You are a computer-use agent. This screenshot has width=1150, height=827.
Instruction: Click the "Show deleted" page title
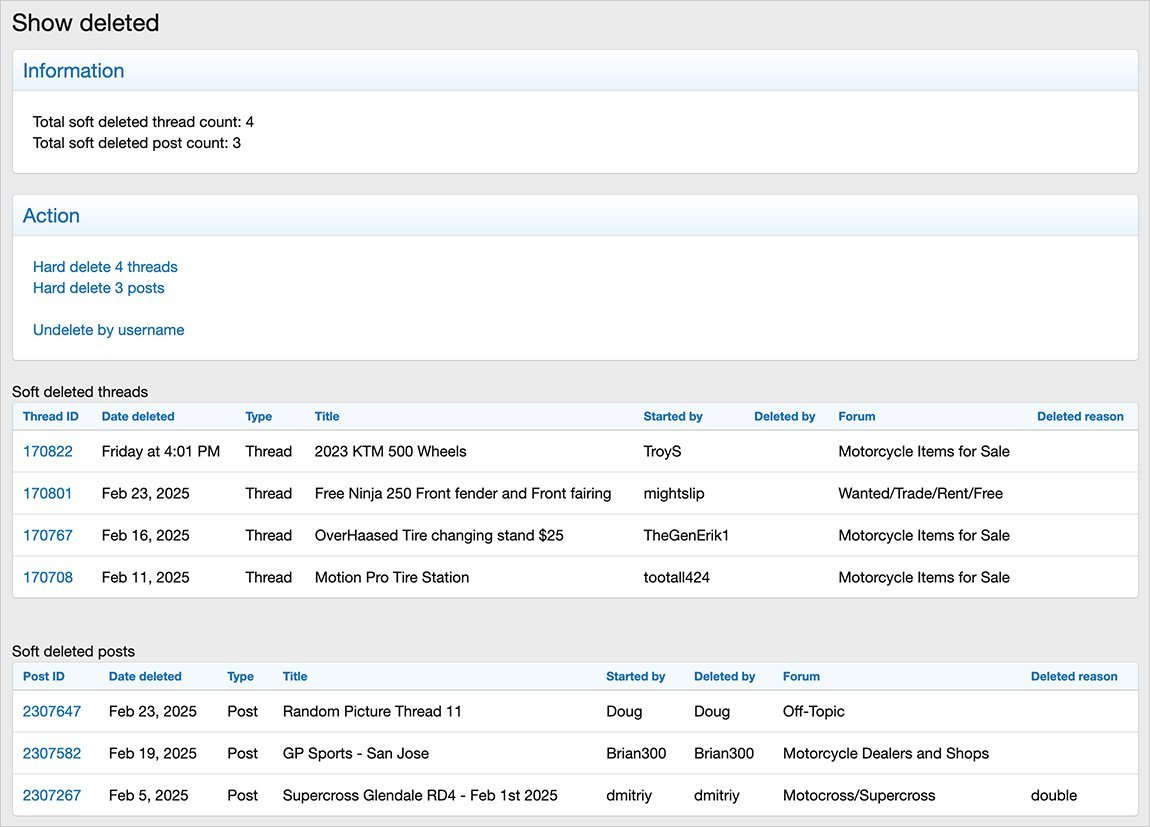click(x=85, y=23)
